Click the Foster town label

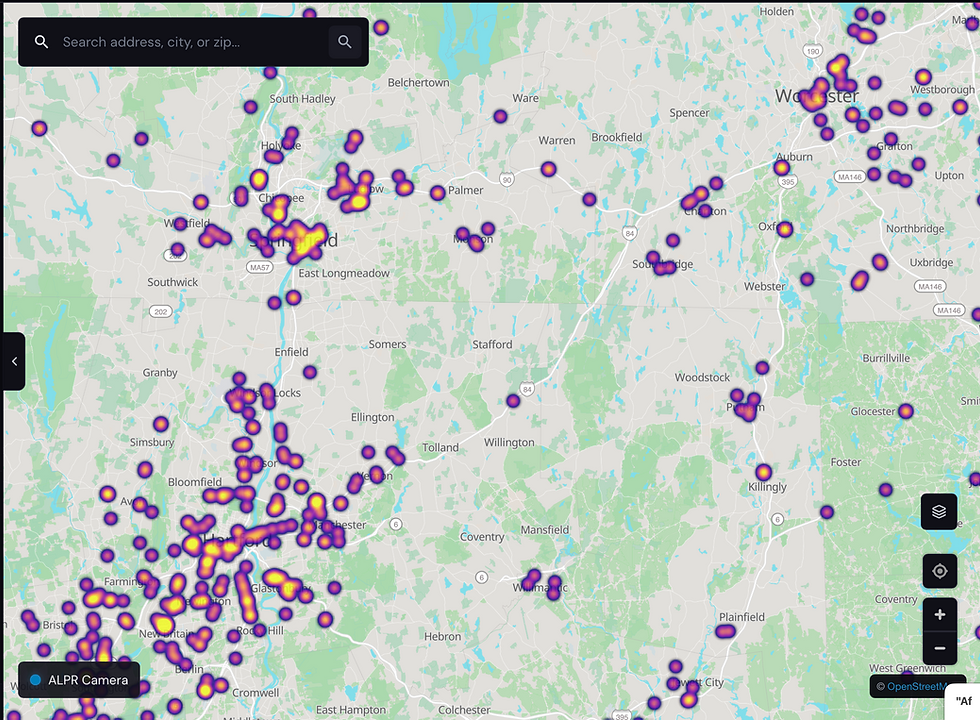click(846, 462)
